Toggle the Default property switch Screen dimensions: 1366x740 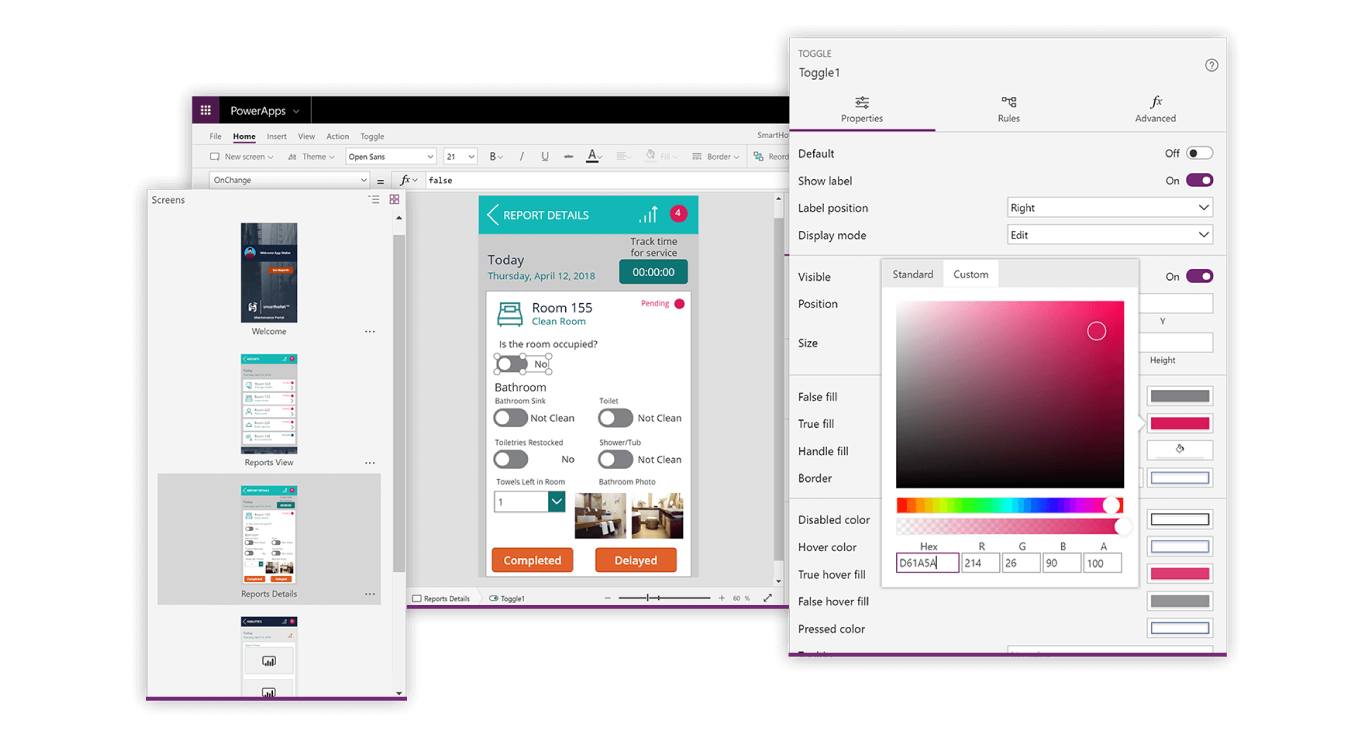coord(1199,153)
